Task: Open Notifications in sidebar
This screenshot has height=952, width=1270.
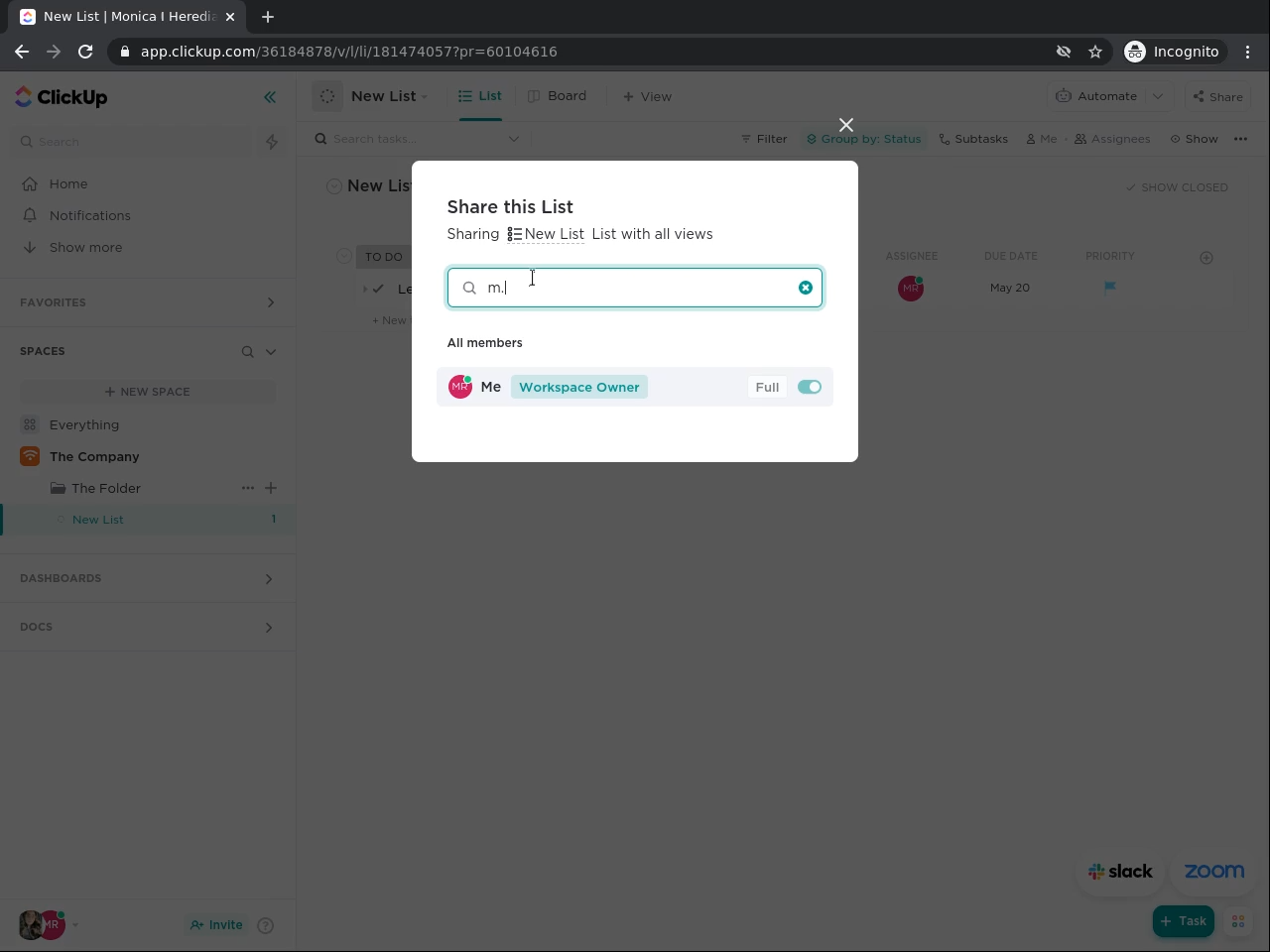Action: click(90, 215)
